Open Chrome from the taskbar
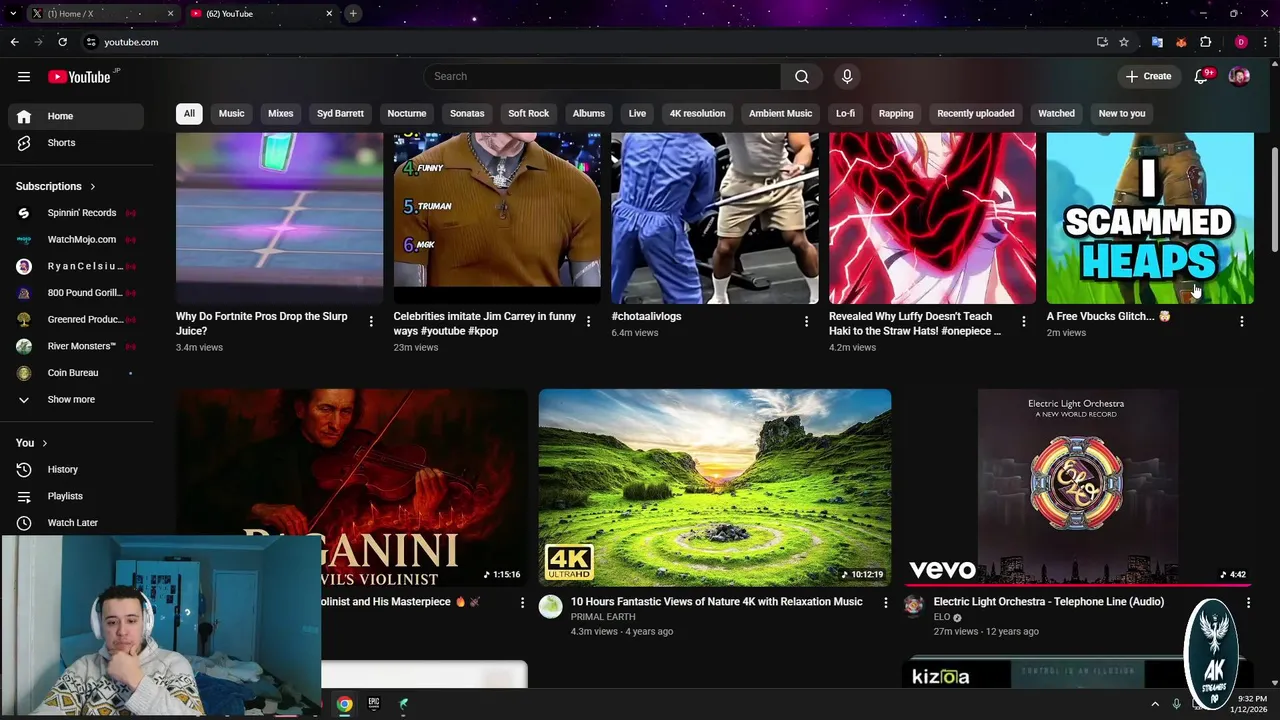Viewport: 1280px width, 720px height. [344, 705]
